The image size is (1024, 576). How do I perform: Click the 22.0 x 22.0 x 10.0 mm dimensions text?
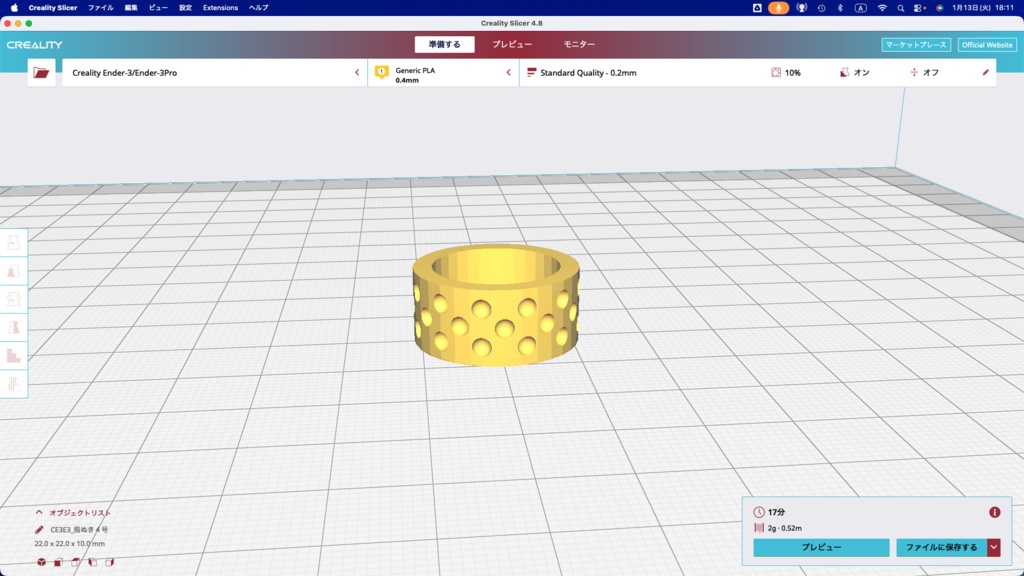click(69, 543)
